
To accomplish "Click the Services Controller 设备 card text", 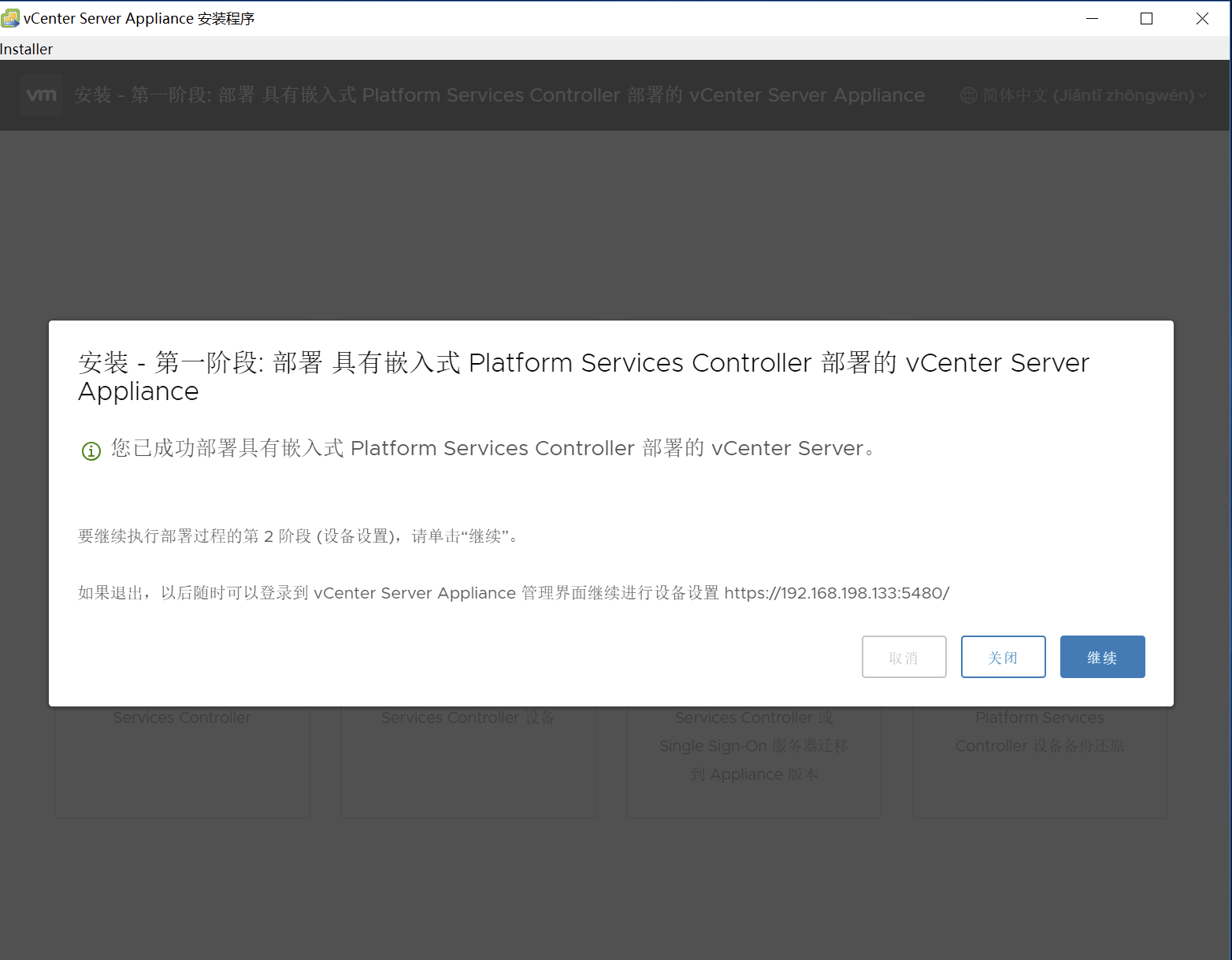I will (x=468, y=717).
